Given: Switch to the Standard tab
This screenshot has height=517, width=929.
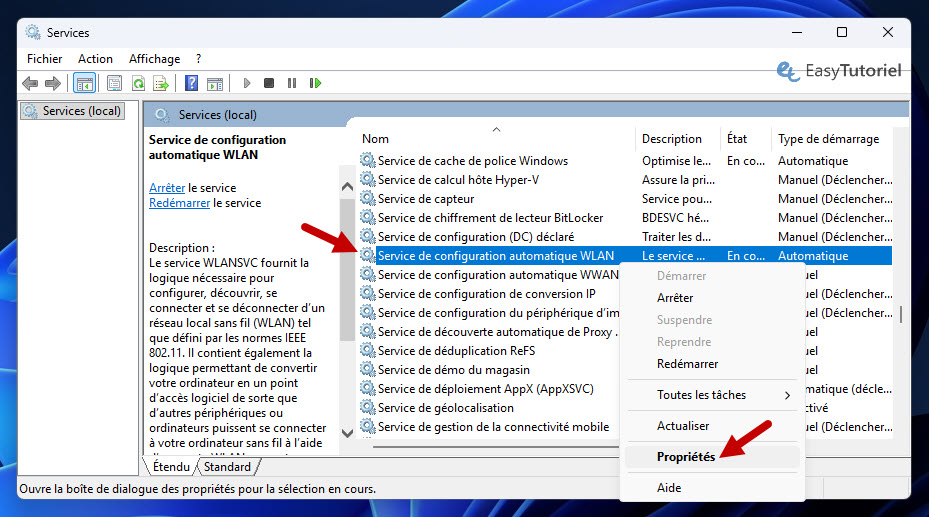Looking at the screenshot, I should pyautogui.click(x=227, y=467).
